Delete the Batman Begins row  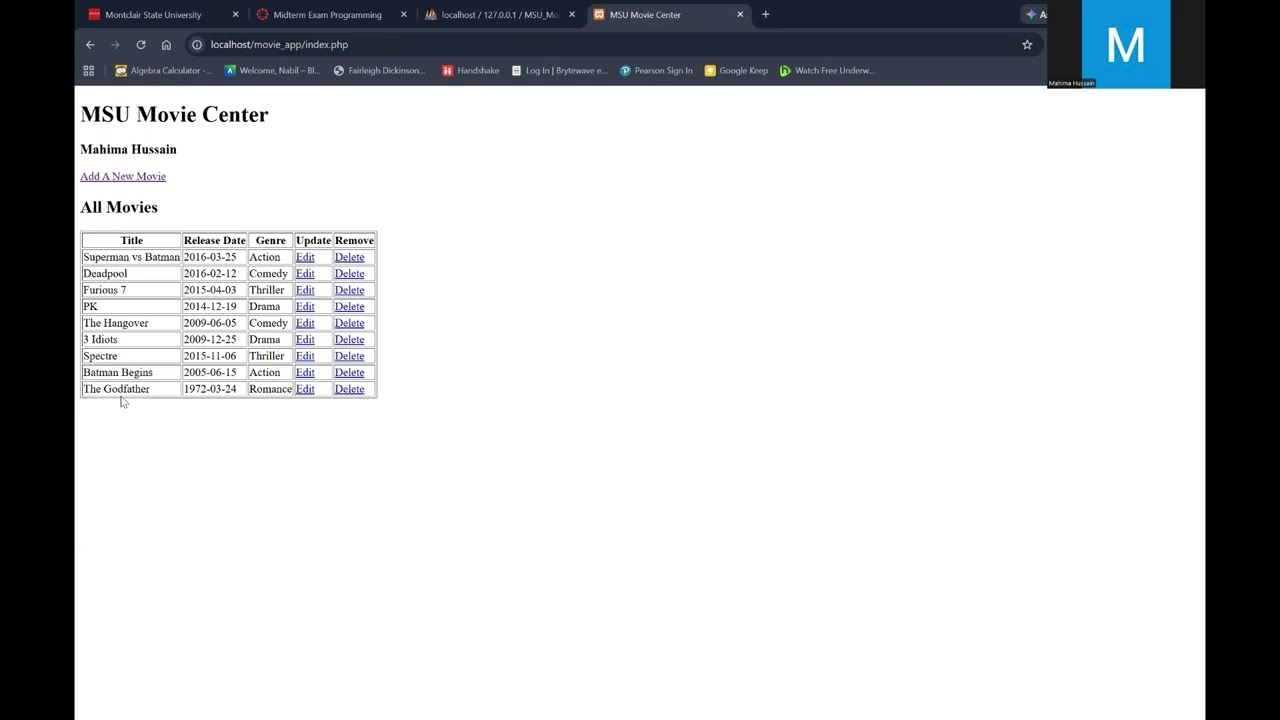[349, 373]
